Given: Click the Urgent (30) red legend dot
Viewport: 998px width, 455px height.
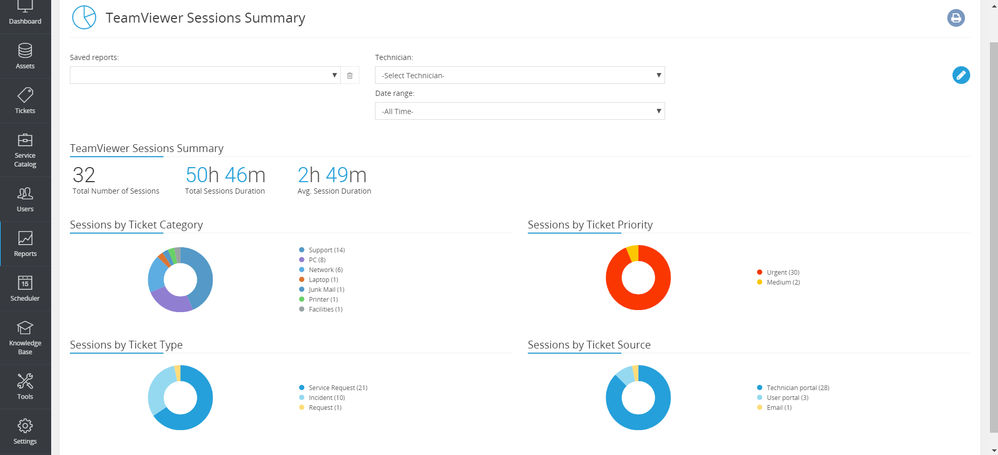Looking at the screenshot, I should [x=760, y=272].
